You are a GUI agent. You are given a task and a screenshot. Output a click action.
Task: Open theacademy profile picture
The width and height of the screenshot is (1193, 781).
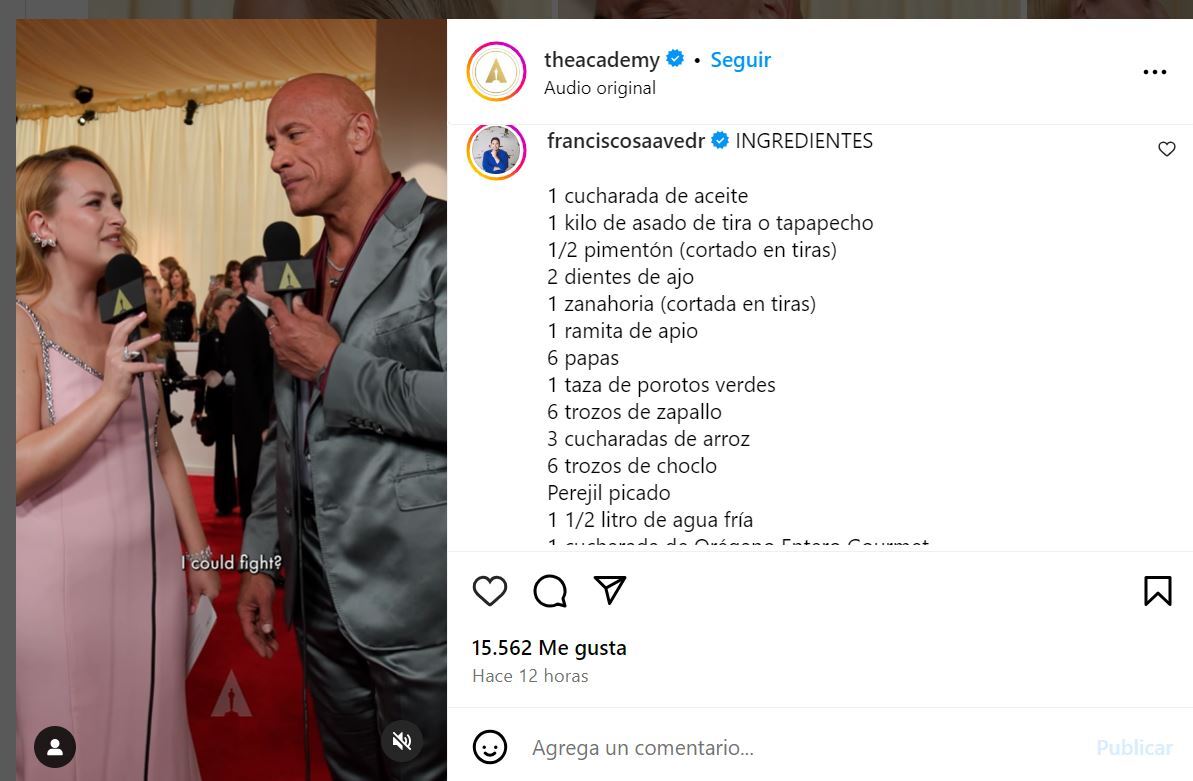pyautogui.click(x=496, y=72)
